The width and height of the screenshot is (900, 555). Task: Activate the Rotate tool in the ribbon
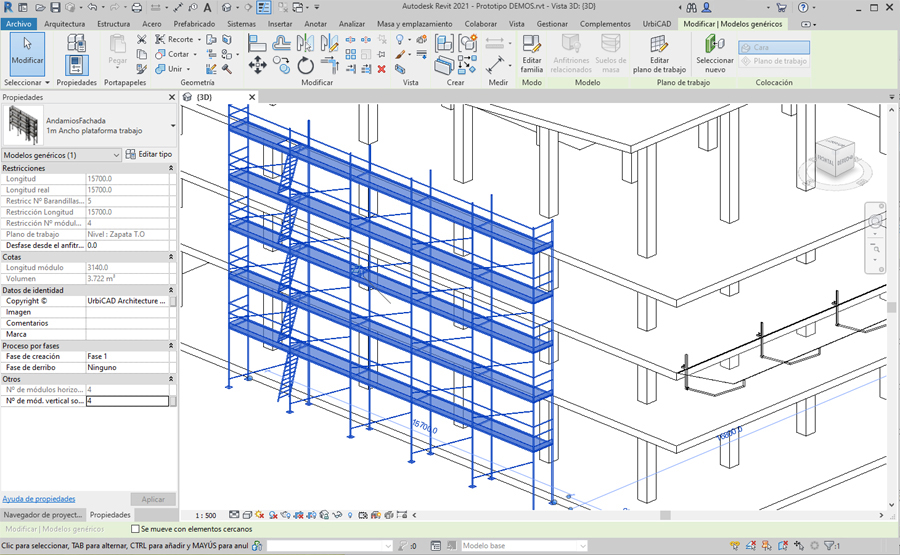click(x=306, y=66)
